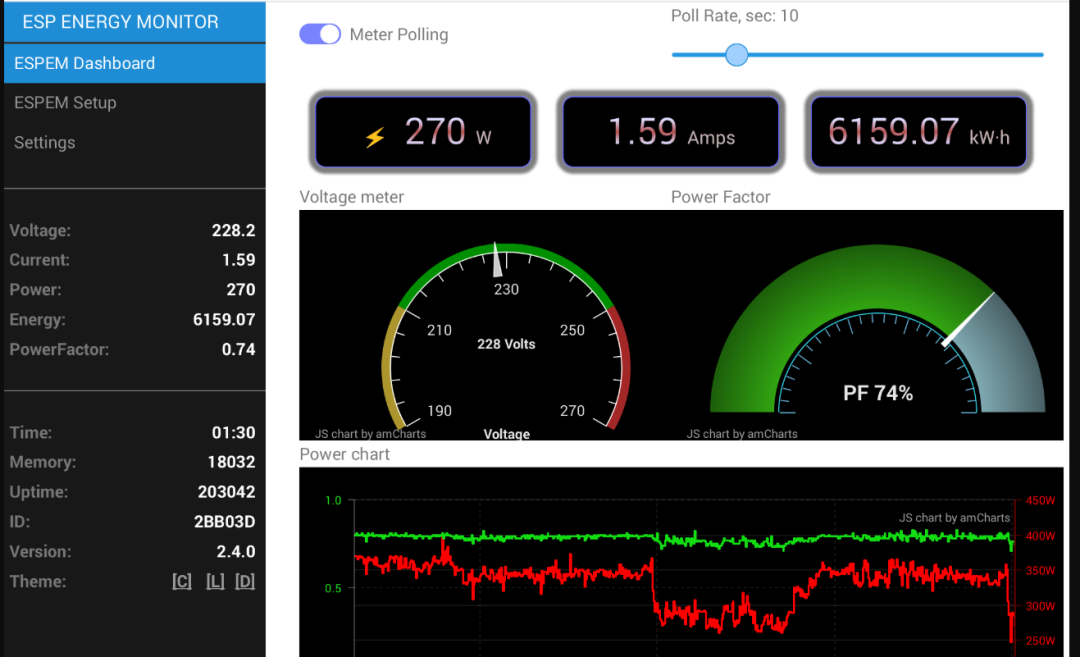Click the Uptime value 203042
This screenshot has width=1080, height=657.
coord(227,492)
